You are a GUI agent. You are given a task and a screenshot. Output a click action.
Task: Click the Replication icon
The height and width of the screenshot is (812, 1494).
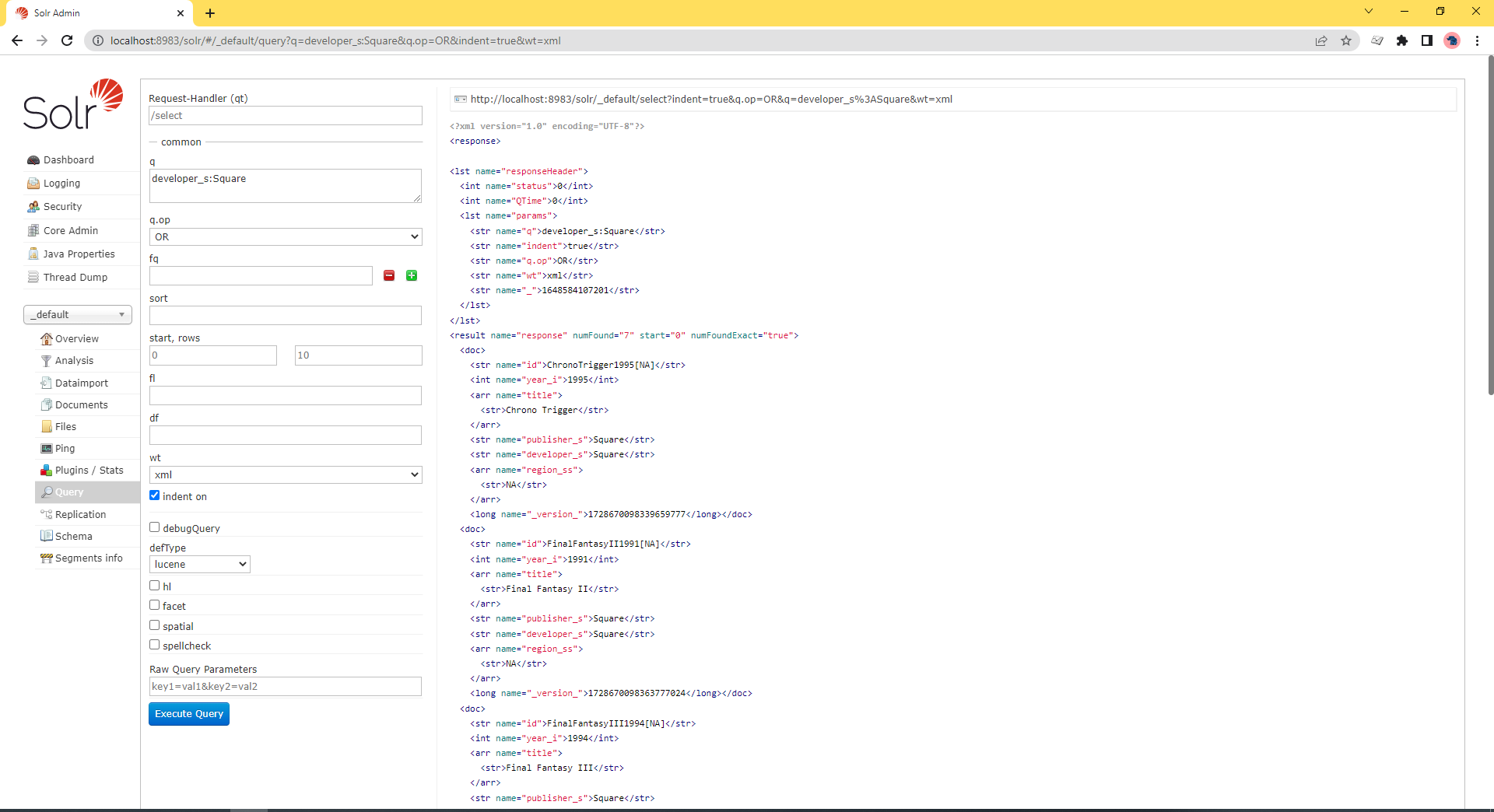tap(47, 515)
